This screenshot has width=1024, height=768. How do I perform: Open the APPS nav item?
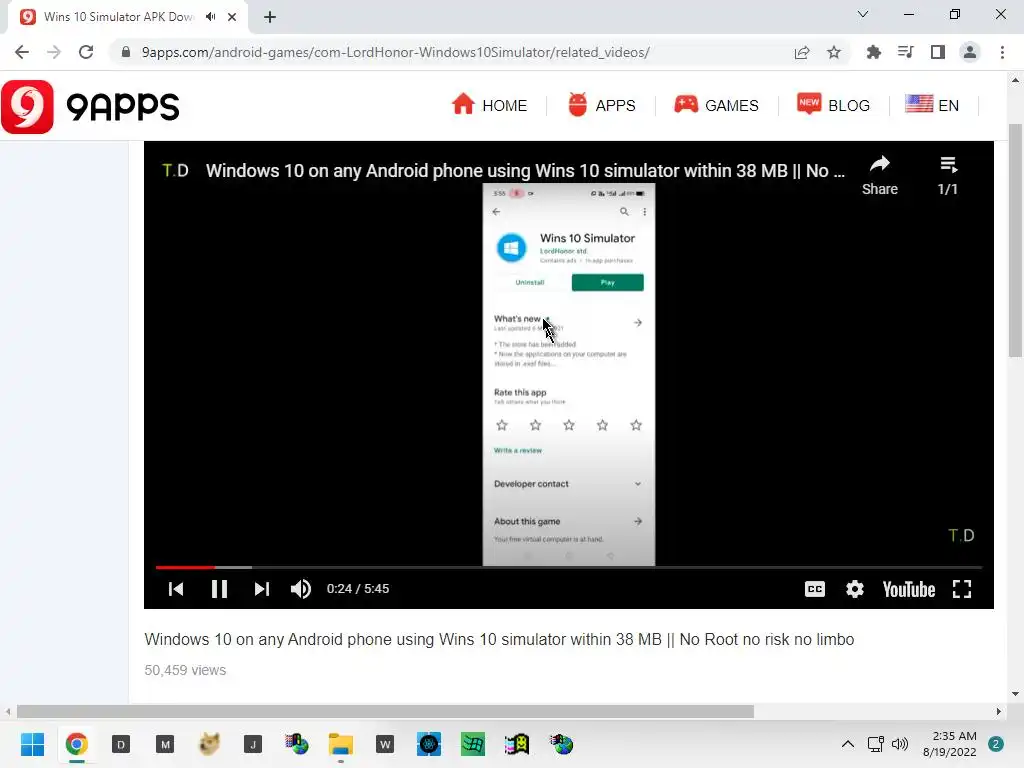click(x=601, y=105)
